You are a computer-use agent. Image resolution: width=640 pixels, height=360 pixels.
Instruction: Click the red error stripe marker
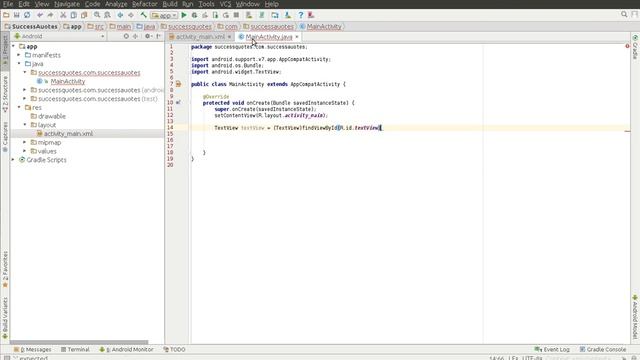[627, 131]
